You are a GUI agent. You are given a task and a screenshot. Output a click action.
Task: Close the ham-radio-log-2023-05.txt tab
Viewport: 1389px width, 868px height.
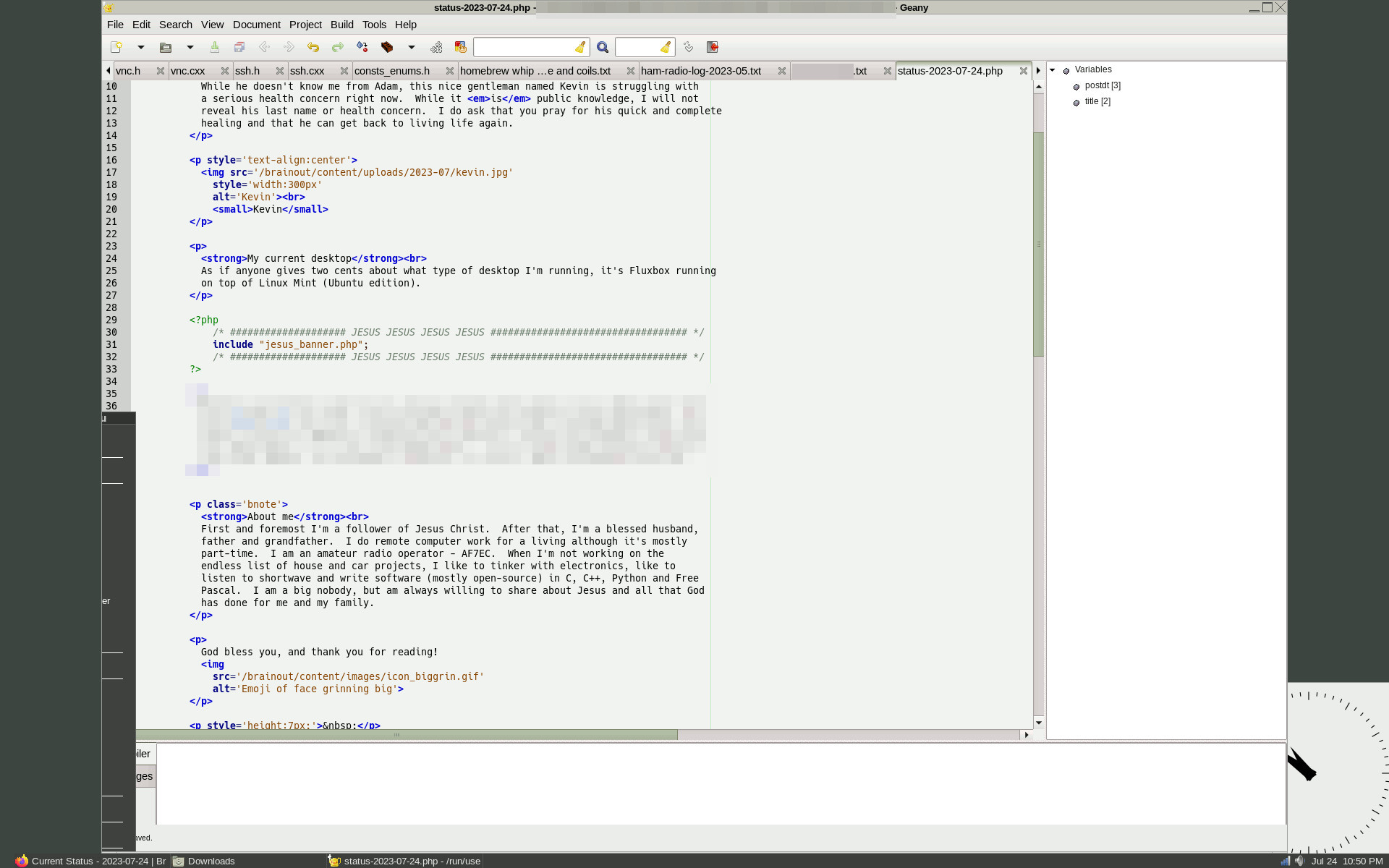click(x=782, y=71)
